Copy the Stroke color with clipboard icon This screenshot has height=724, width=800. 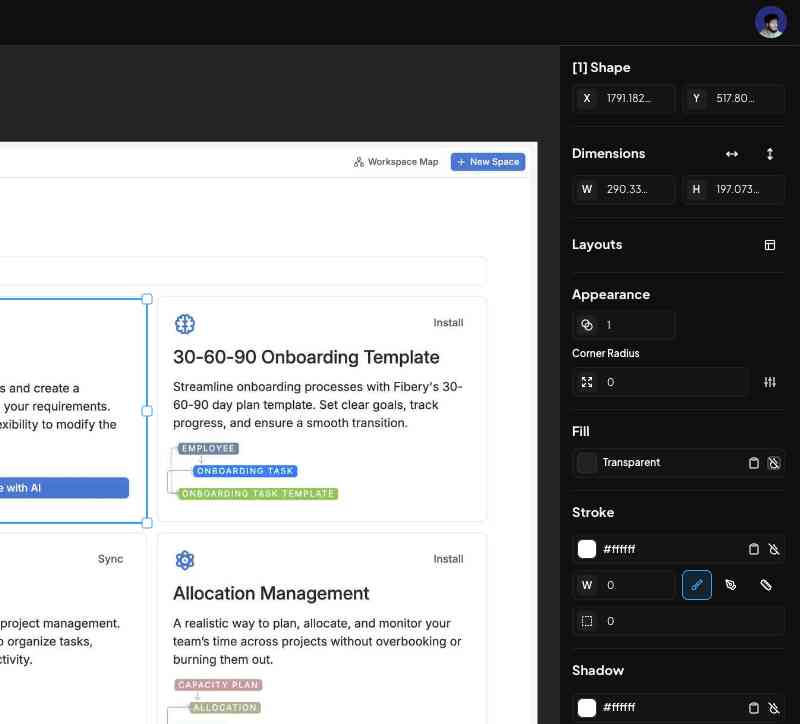pyautogui.click(x=754, y=549)
